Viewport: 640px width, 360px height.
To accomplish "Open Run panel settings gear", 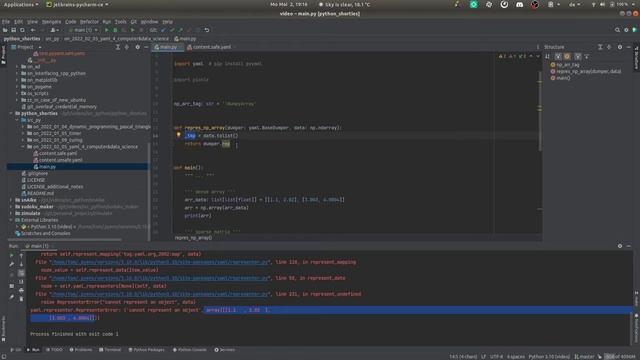I will 620,246.
